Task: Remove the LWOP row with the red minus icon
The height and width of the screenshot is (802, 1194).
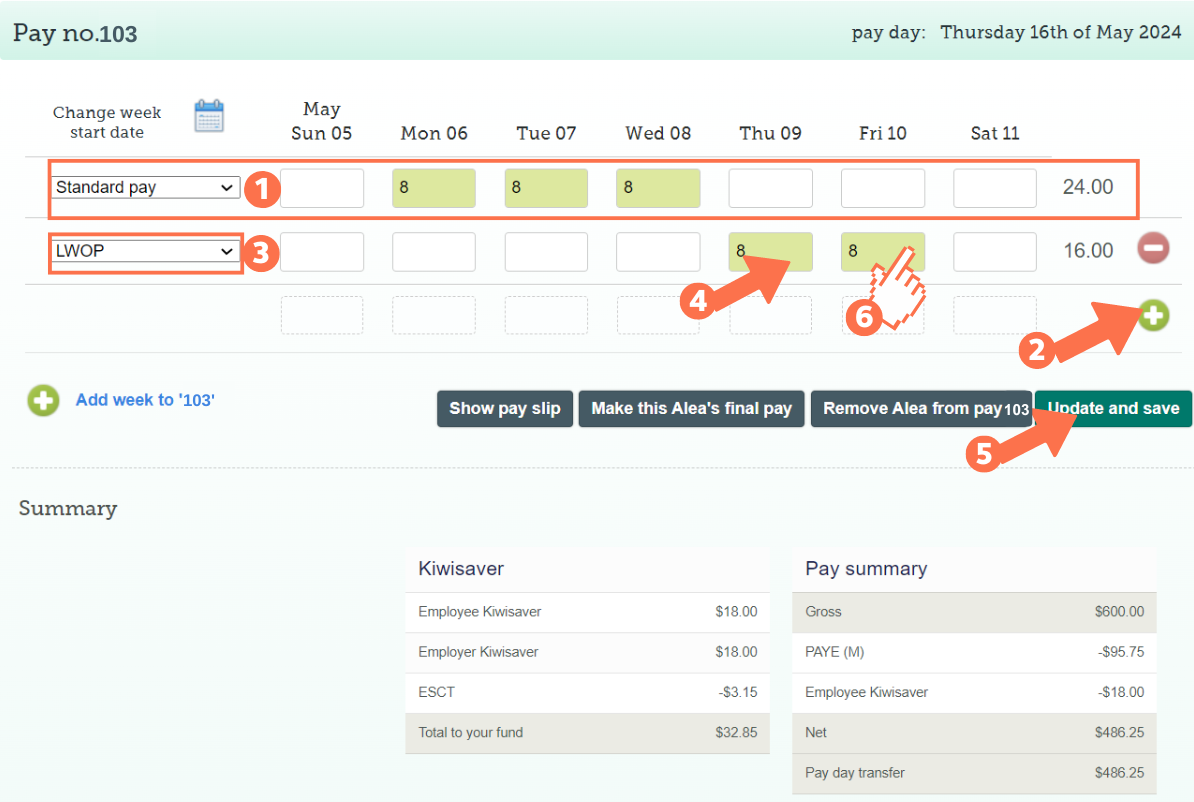Action: click(x=1153, y=248)
